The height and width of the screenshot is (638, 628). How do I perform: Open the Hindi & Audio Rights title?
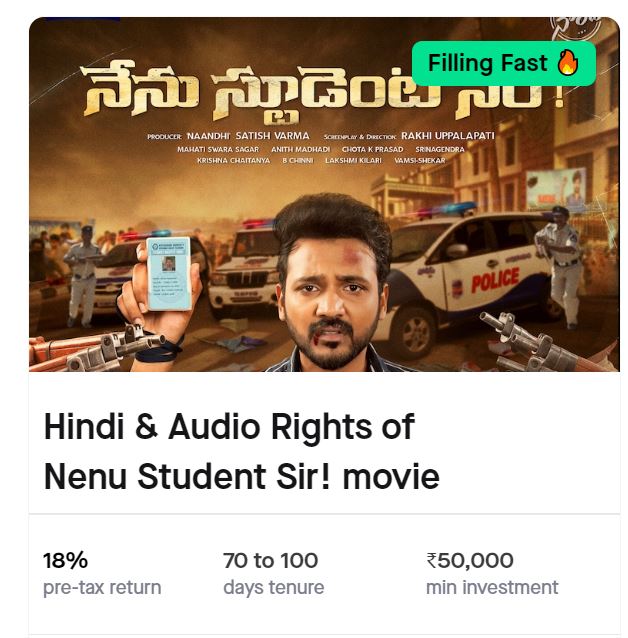point(241,451)
